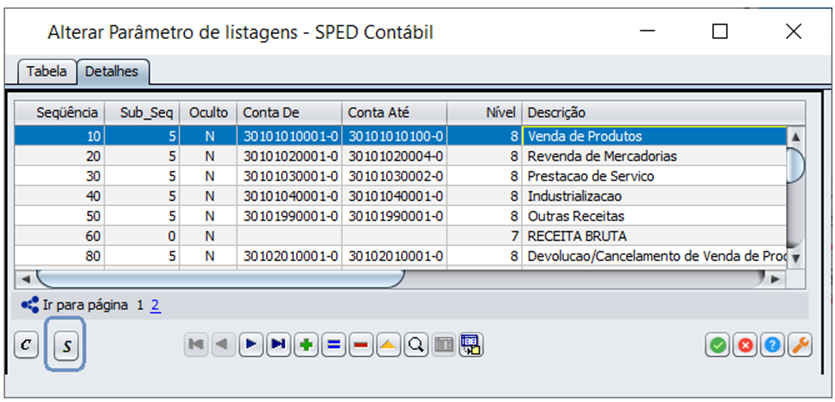Click the green plus add record icon
This screenshot has width=835, height=402.
(305, 345)
